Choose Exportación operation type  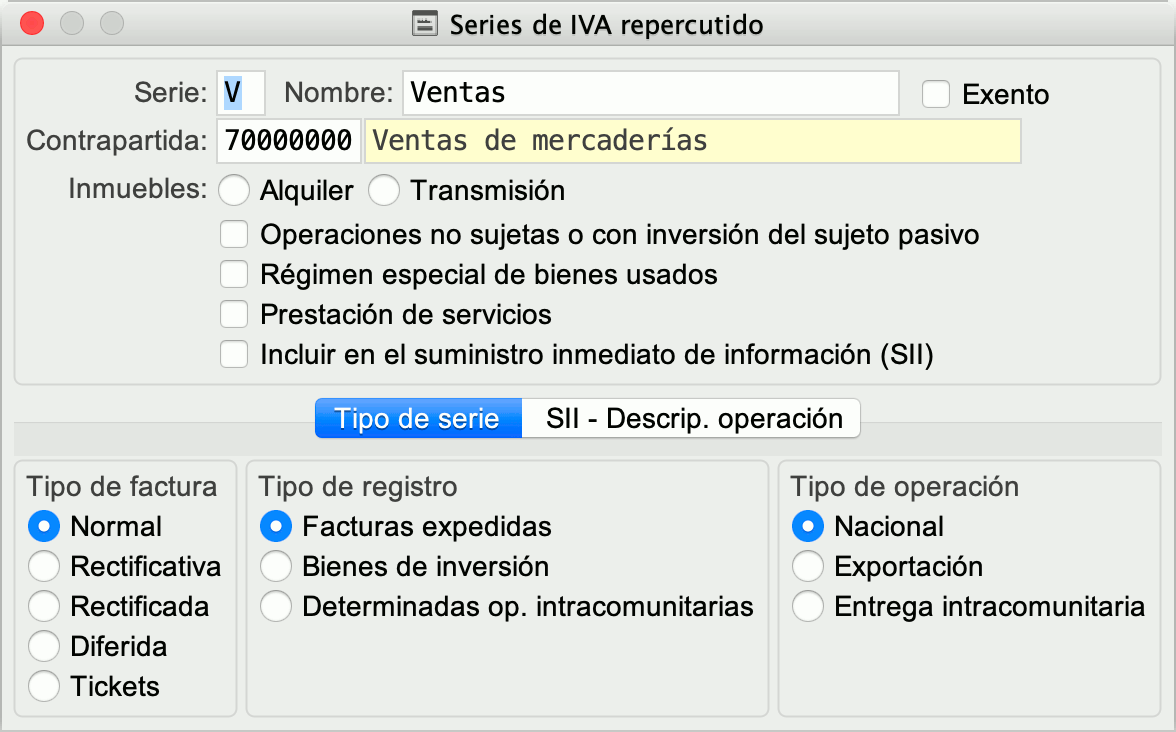[x=808, y=567]
